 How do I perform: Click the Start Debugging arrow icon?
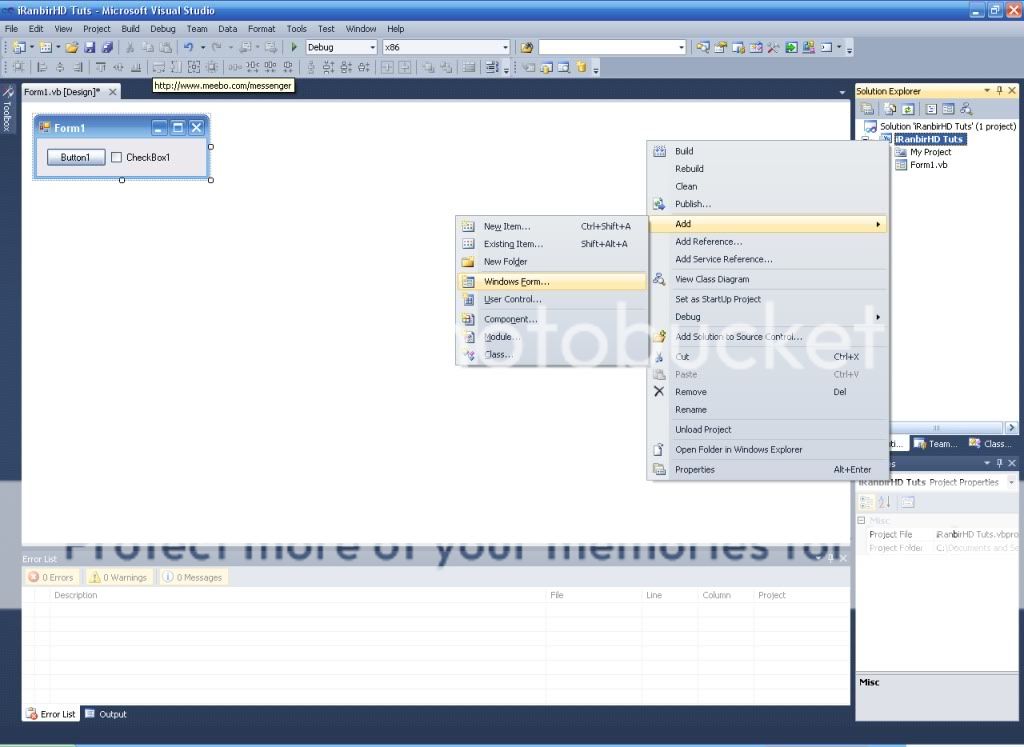coord(293,47)
